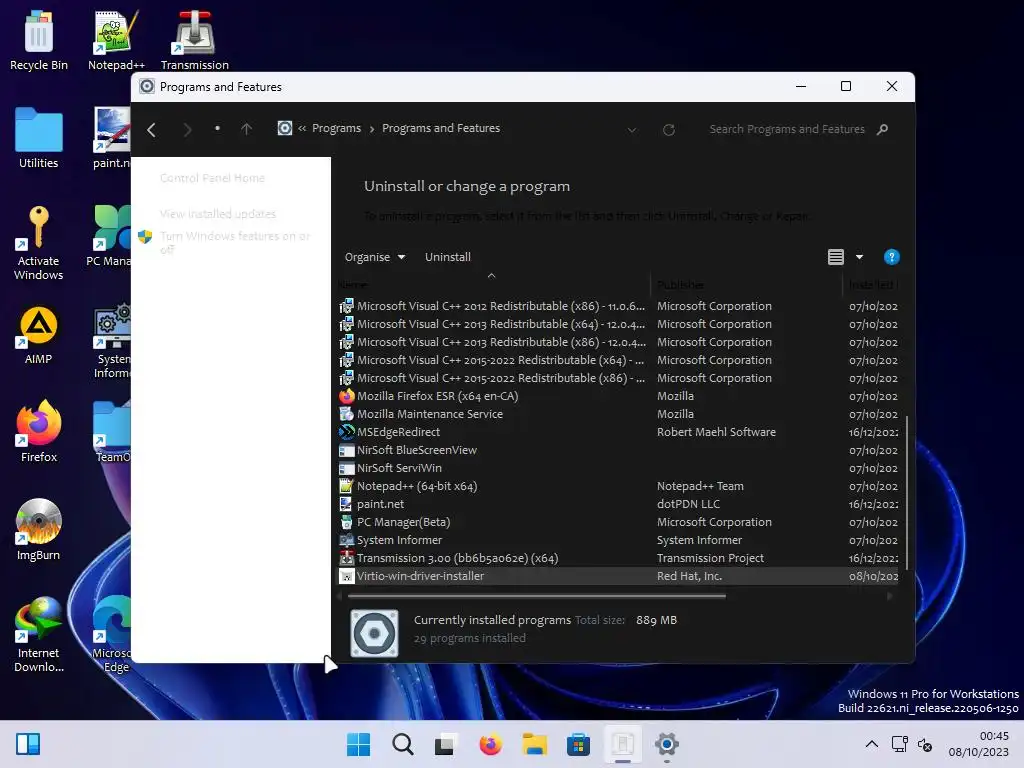Open View installed updates link
This screenshot has height=768, width=1024.
tap(217, 214)
